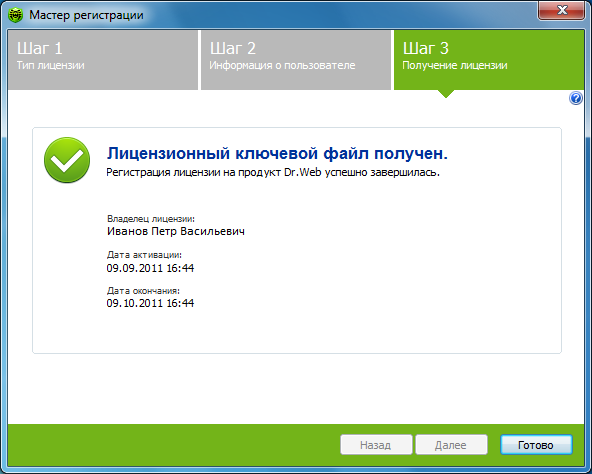Click the green success checkmark icon
The height and width of the screenshot is (474, 592).
tap(67, 160)
